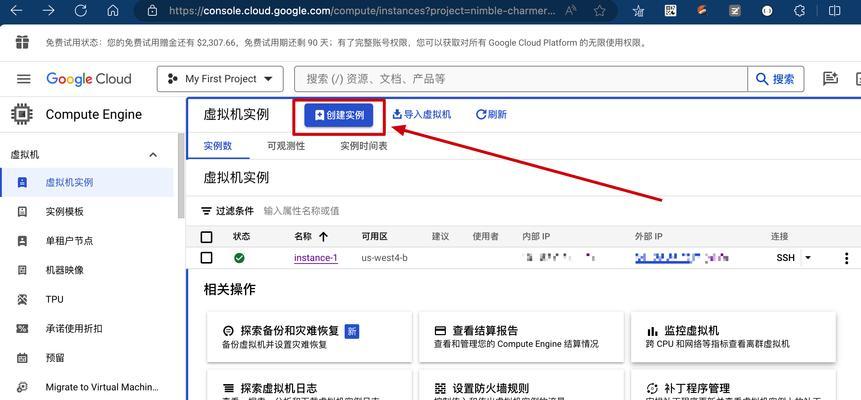Viewport: 861px width, 400px height.
Task: Click the 状态 column header
Action: pyautogui.click(x=241, y=237)
